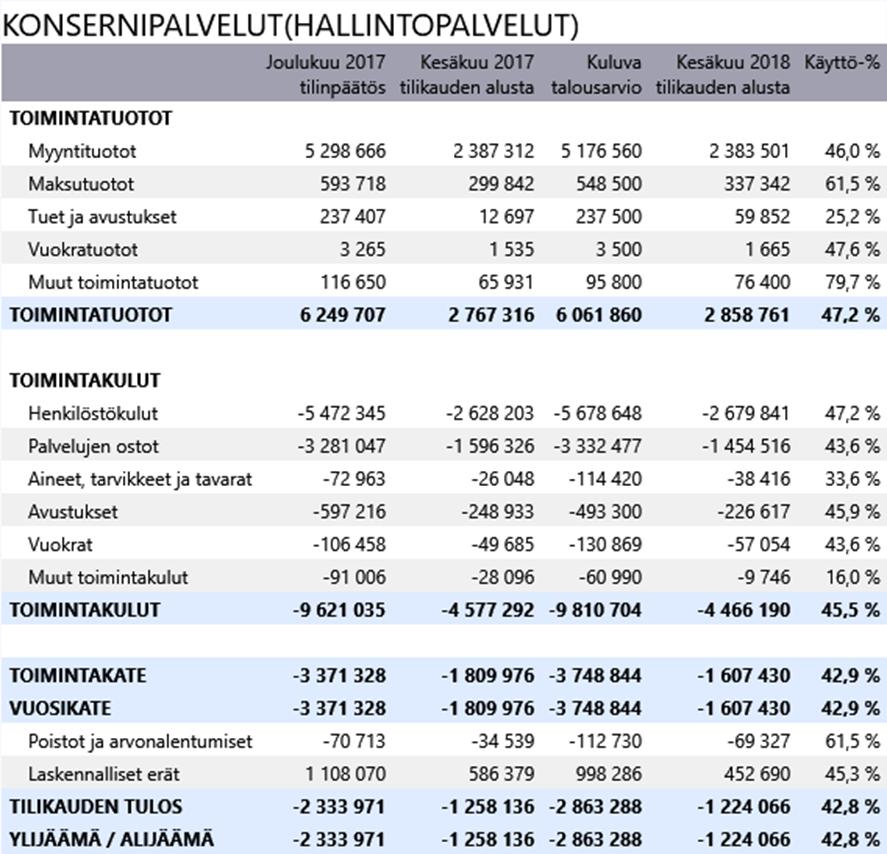887x854 pixels.
Task: Click total value -9 621 035
Action: click(x=339, y=610)
